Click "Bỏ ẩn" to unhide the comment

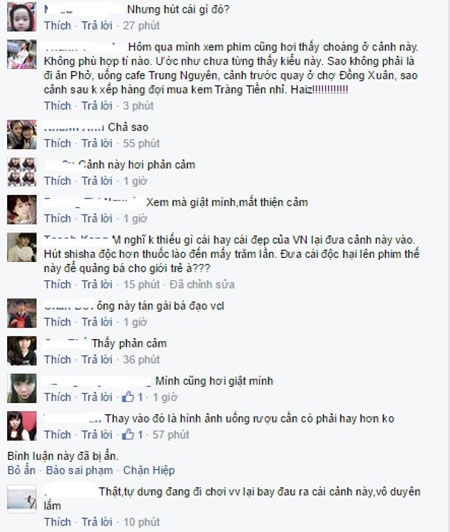(x=21, y=470)
